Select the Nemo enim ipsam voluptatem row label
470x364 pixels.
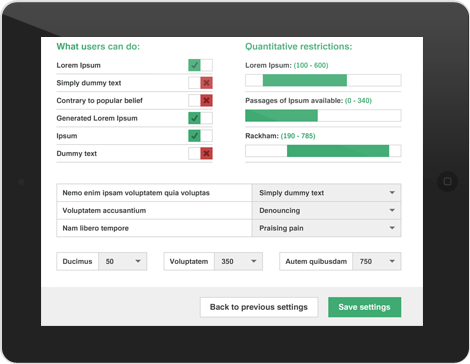coord(136,193)
